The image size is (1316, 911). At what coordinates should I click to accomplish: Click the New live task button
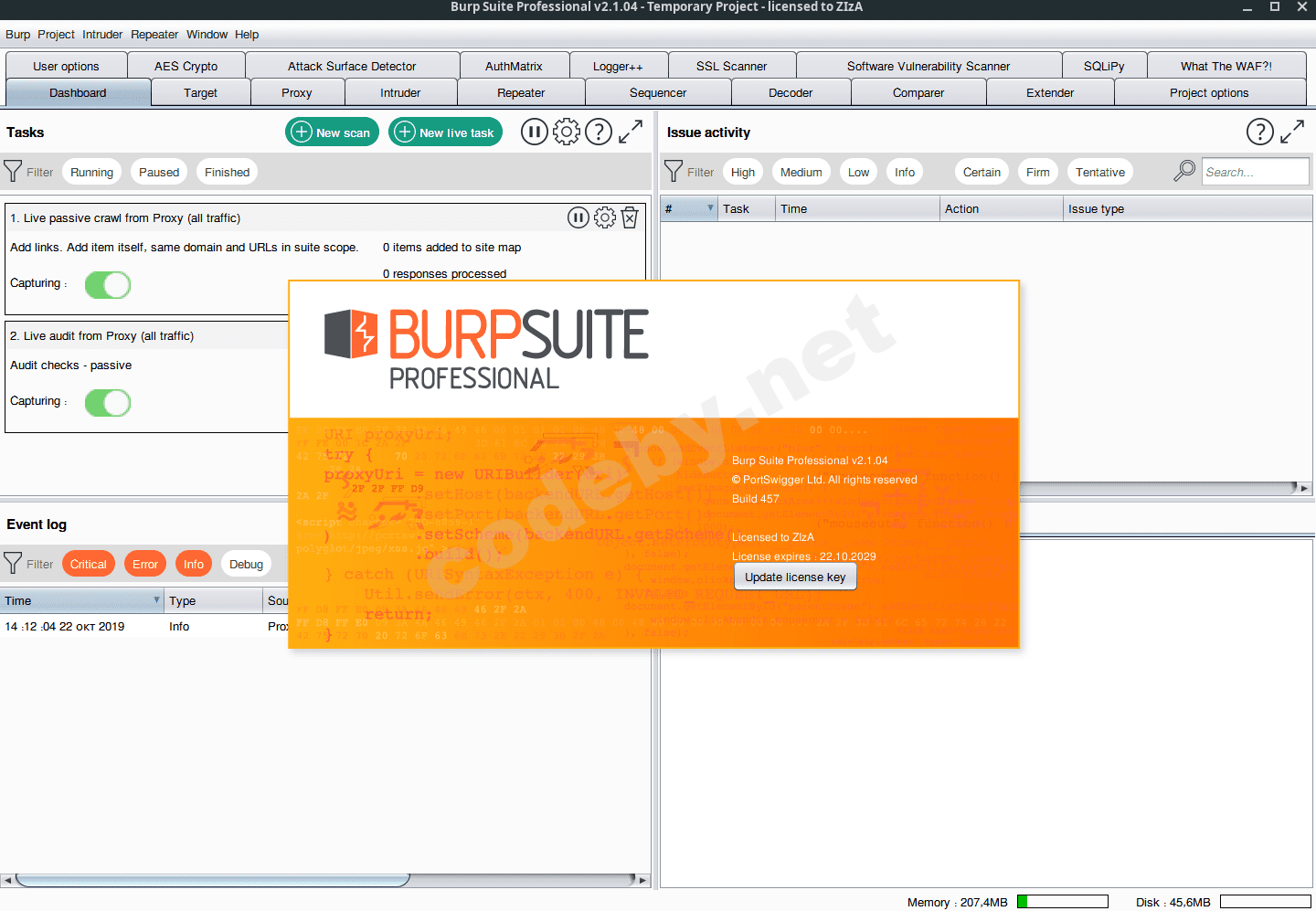(446, 132)
